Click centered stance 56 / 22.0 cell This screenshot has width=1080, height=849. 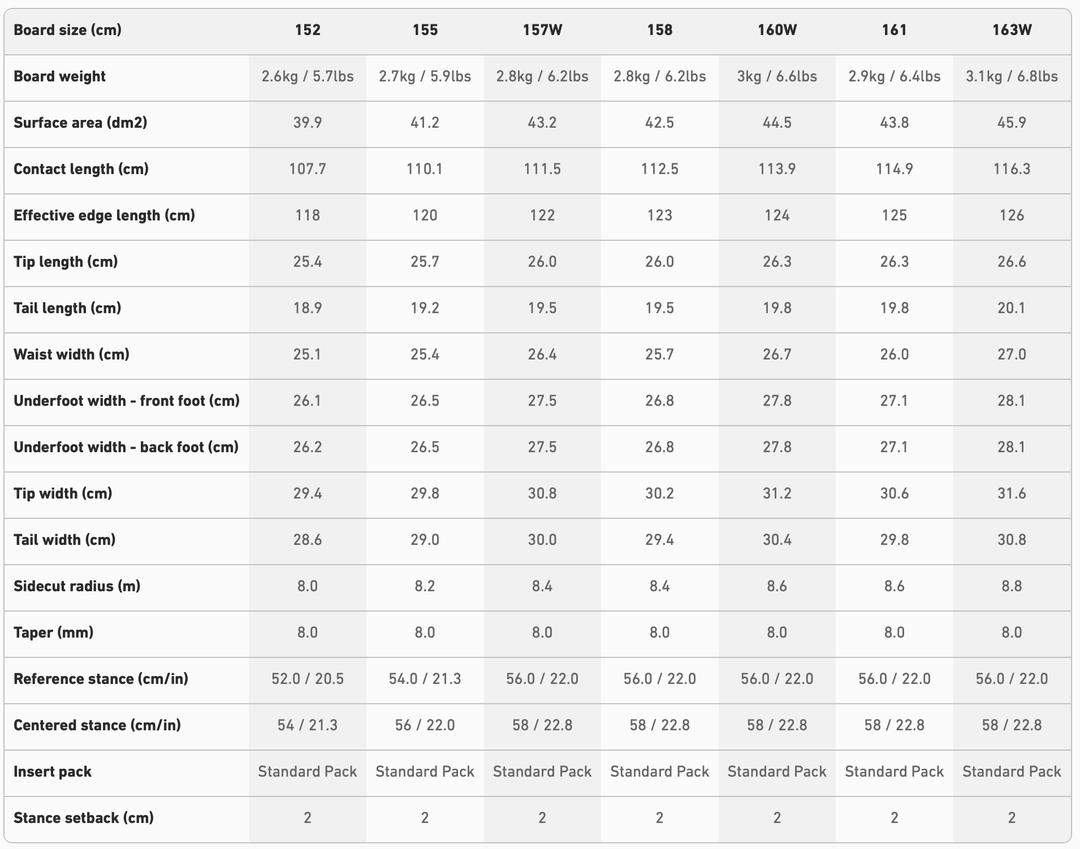click(x=425, y=725)
